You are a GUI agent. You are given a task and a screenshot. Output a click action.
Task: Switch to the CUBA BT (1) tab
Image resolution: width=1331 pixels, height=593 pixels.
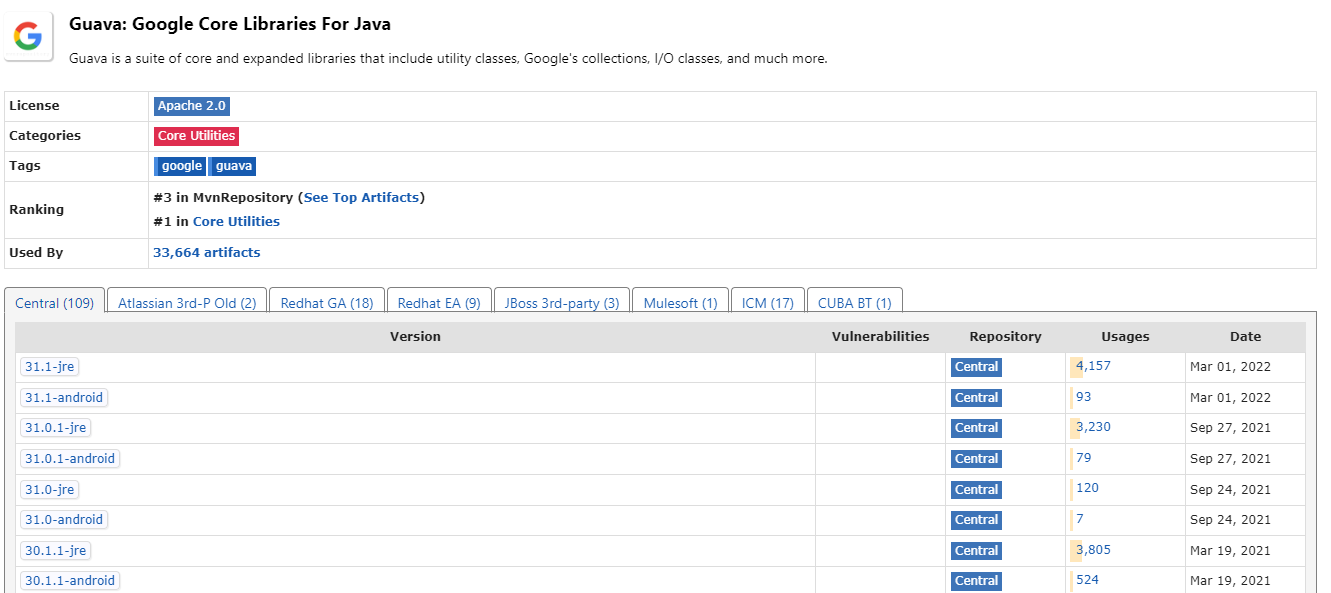point(855,303)
